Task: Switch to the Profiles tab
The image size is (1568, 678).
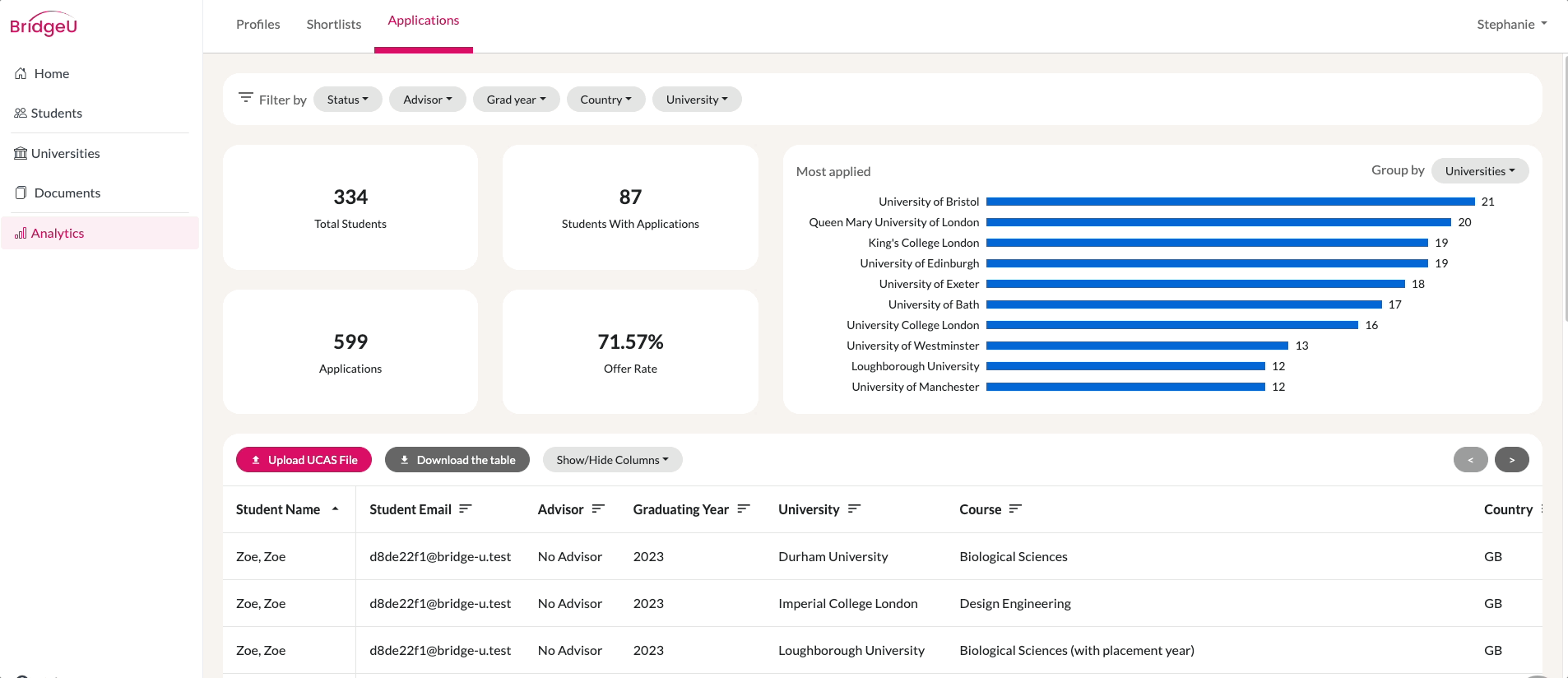Action: click(x=258, y=25)
